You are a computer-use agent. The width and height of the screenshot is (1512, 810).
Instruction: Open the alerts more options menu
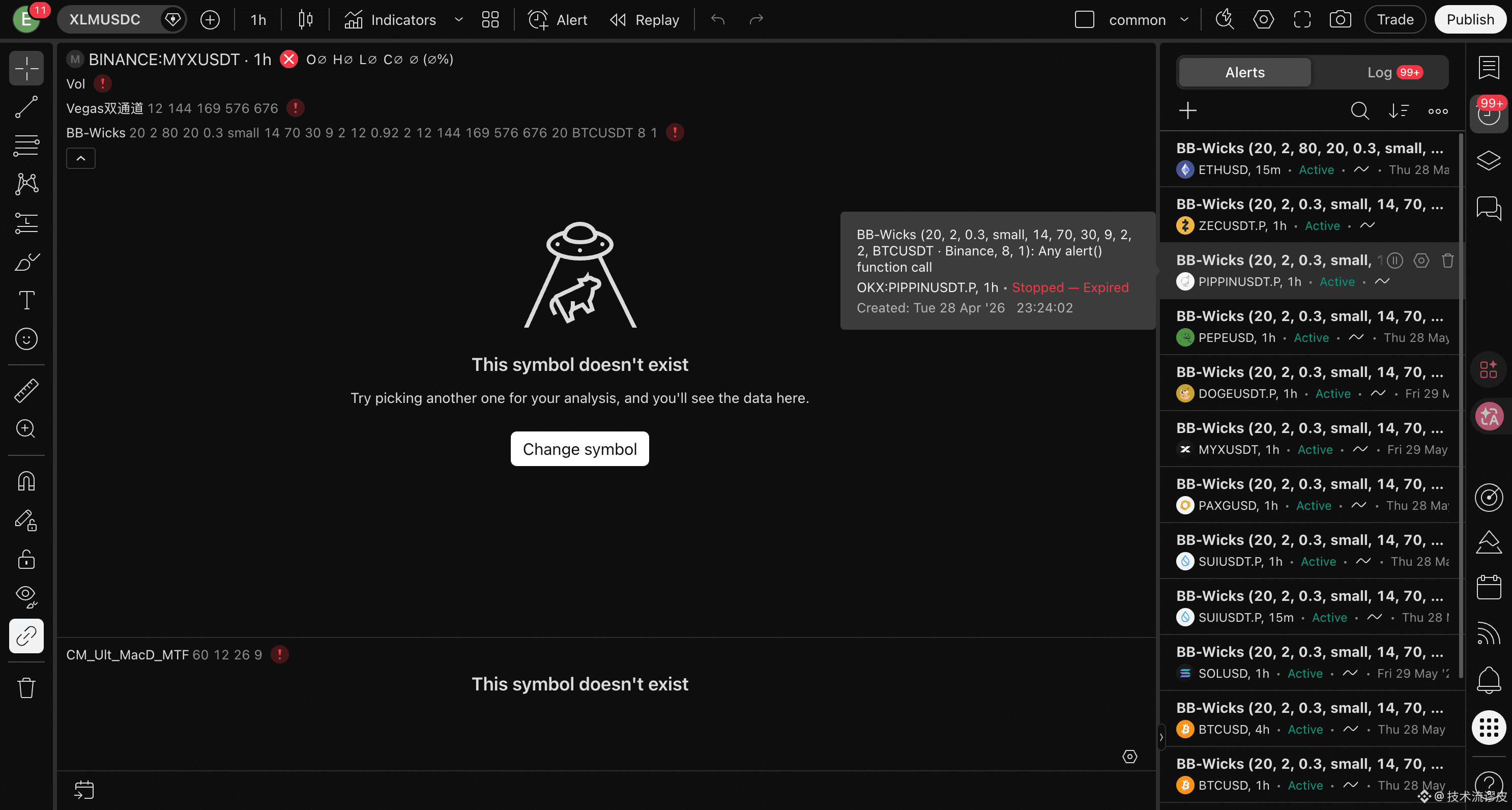1437,110
